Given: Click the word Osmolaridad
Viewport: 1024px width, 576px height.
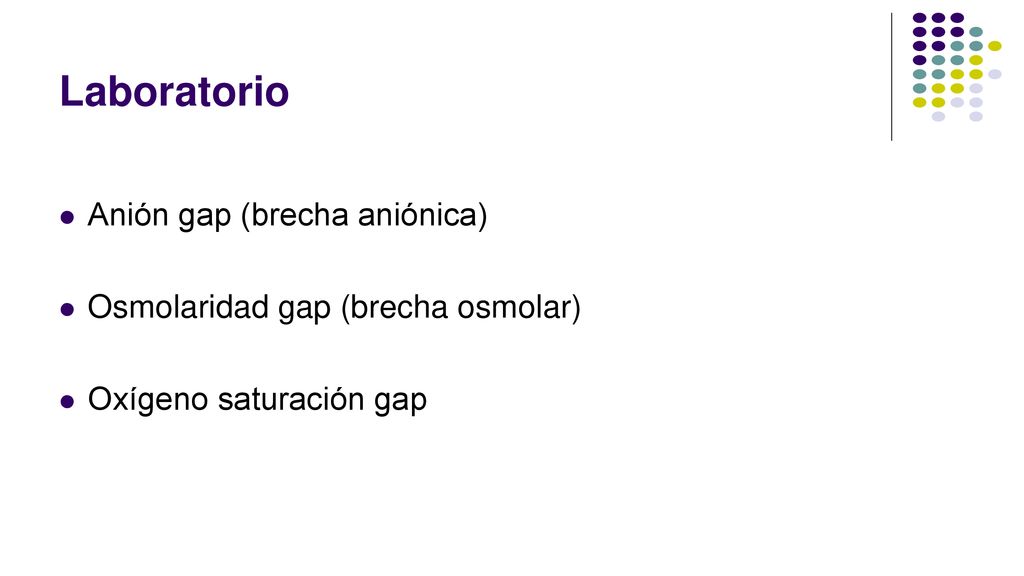Looking at the screenshot, I should point(178,307).
